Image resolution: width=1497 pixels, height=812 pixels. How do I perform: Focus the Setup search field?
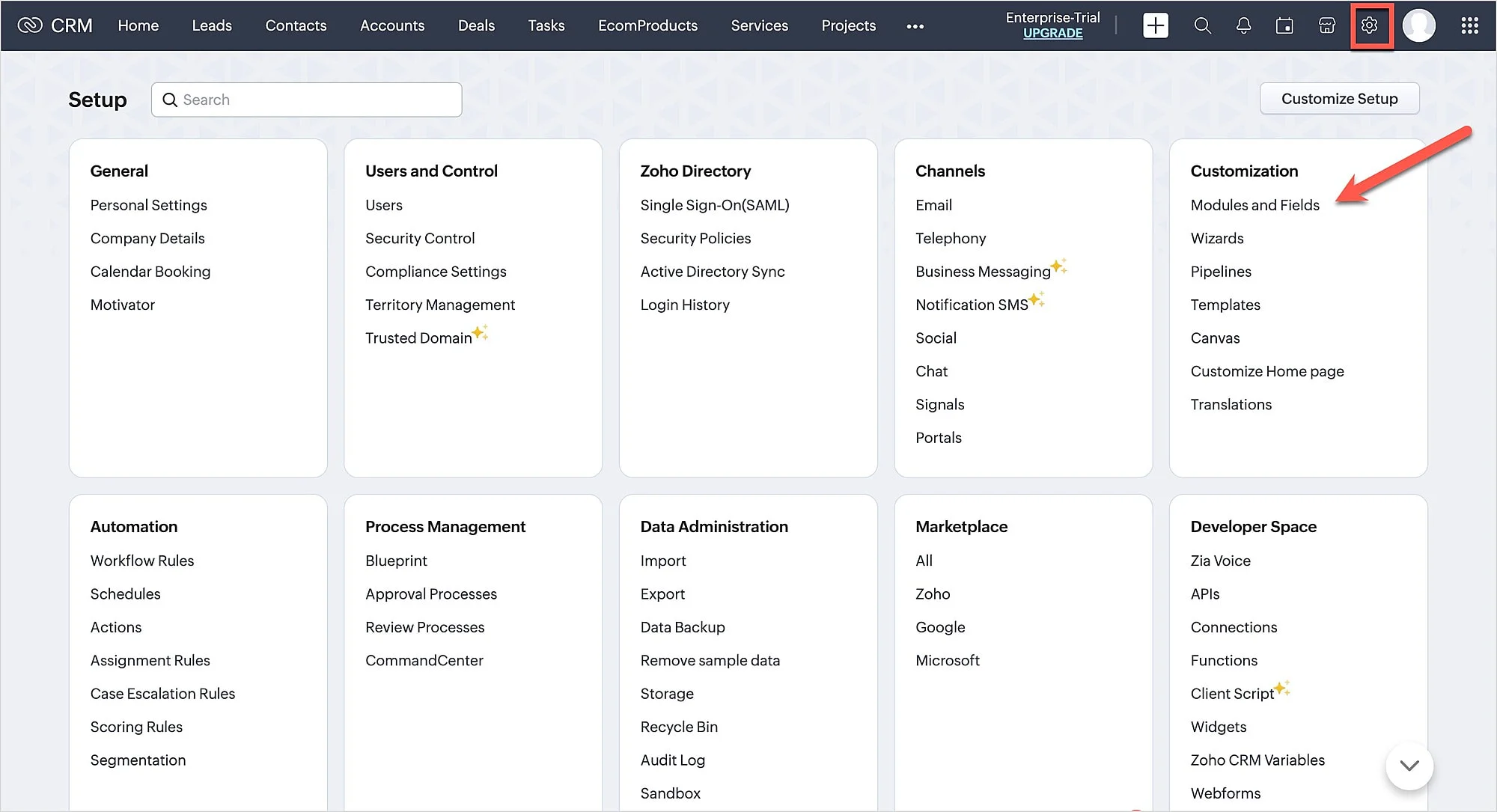click(306, 100)
